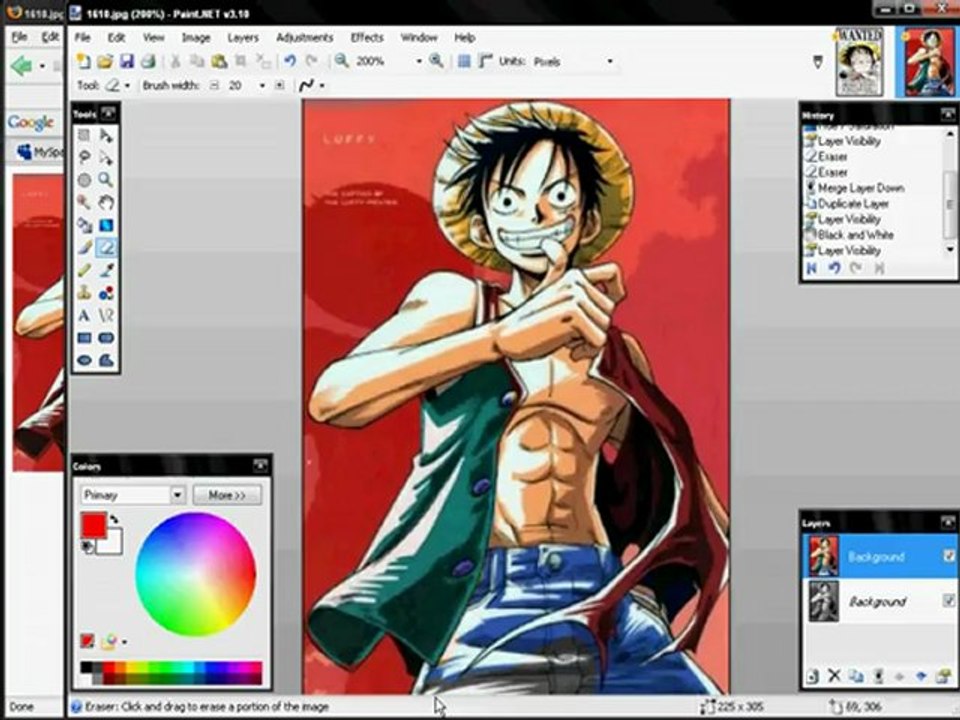Open the Units dropdown
Image resolution: width=960 pixels, height=720 pixels.
coord(610,61)
